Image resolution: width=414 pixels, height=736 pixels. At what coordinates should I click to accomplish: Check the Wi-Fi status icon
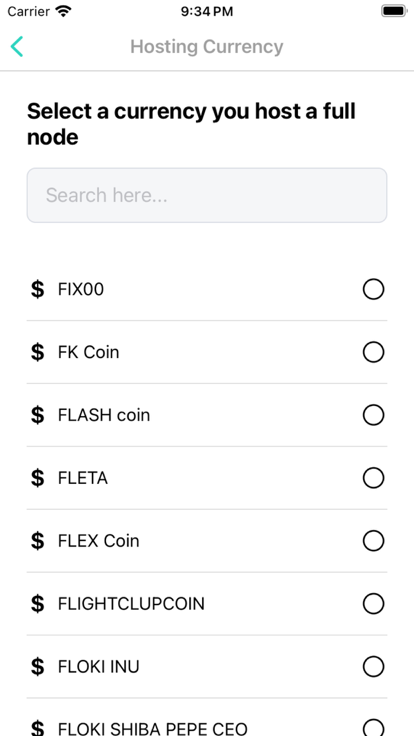pyautogui.click(x=63, y=11)
